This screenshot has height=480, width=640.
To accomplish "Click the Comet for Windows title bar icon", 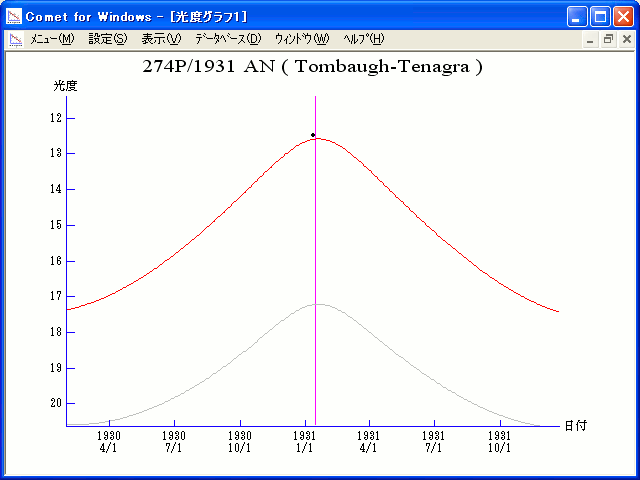I will click(15, 16).
